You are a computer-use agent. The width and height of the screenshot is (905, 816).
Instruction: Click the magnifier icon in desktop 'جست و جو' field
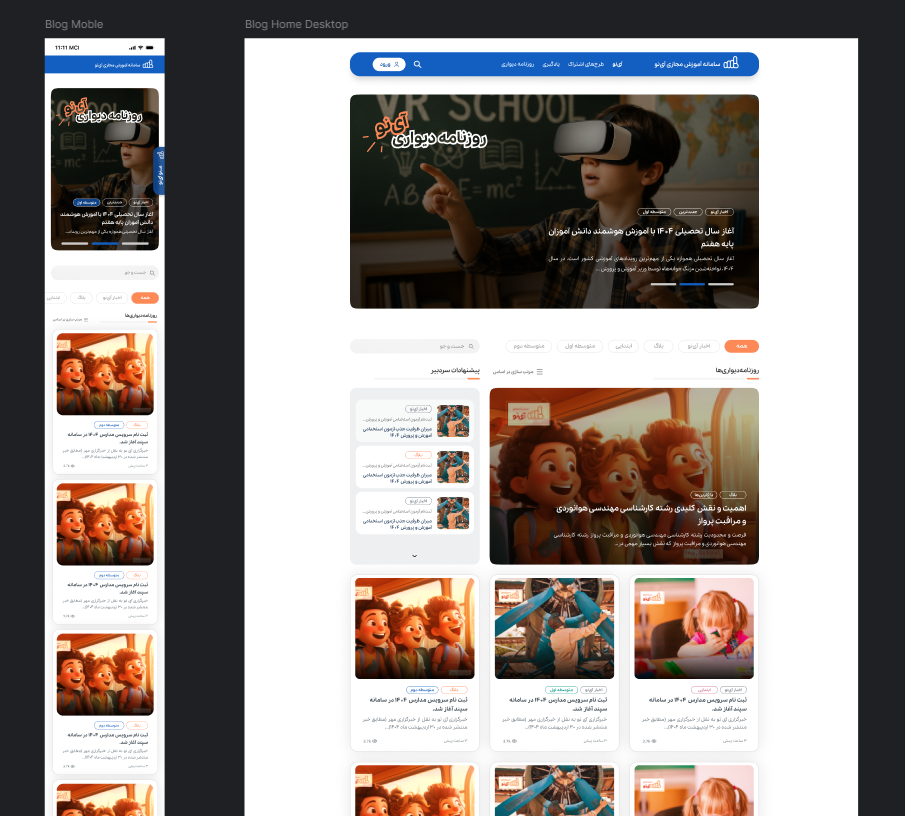tap(473, 346)
